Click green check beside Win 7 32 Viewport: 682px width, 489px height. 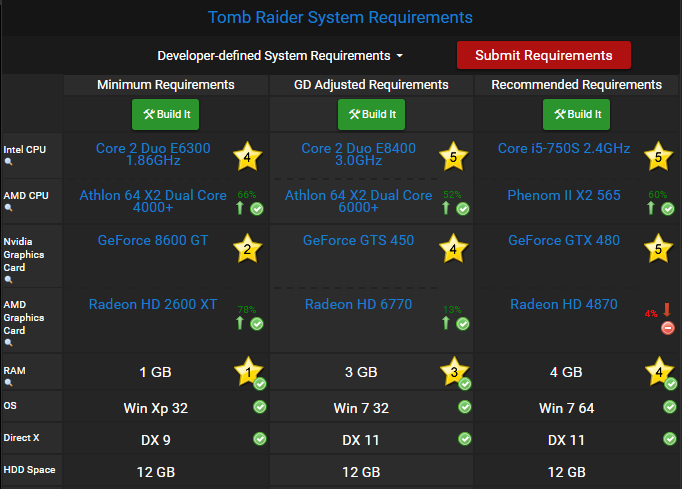465,407
